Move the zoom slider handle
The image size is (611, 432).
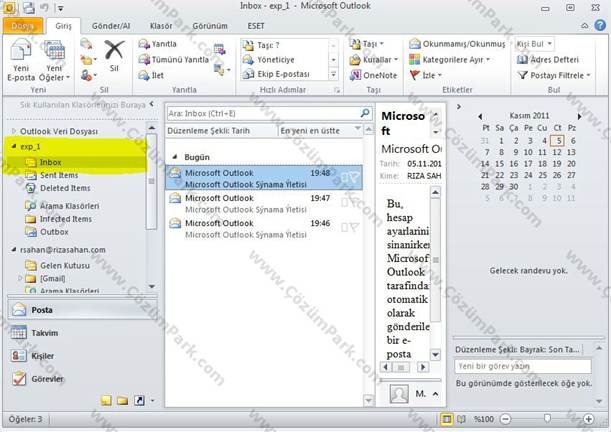click(547, 419)
